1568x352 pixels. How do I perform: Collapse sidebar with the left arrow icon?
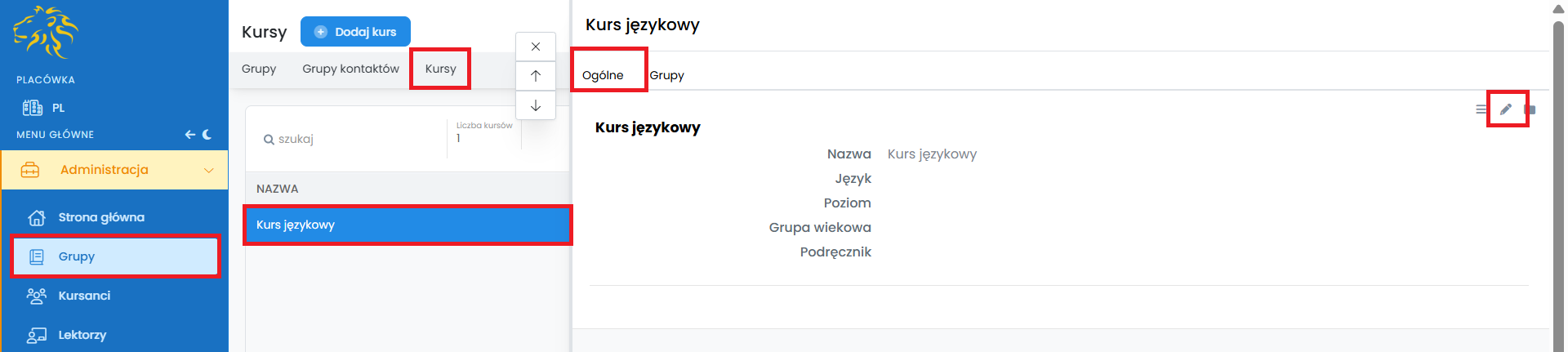coord(189,135)
